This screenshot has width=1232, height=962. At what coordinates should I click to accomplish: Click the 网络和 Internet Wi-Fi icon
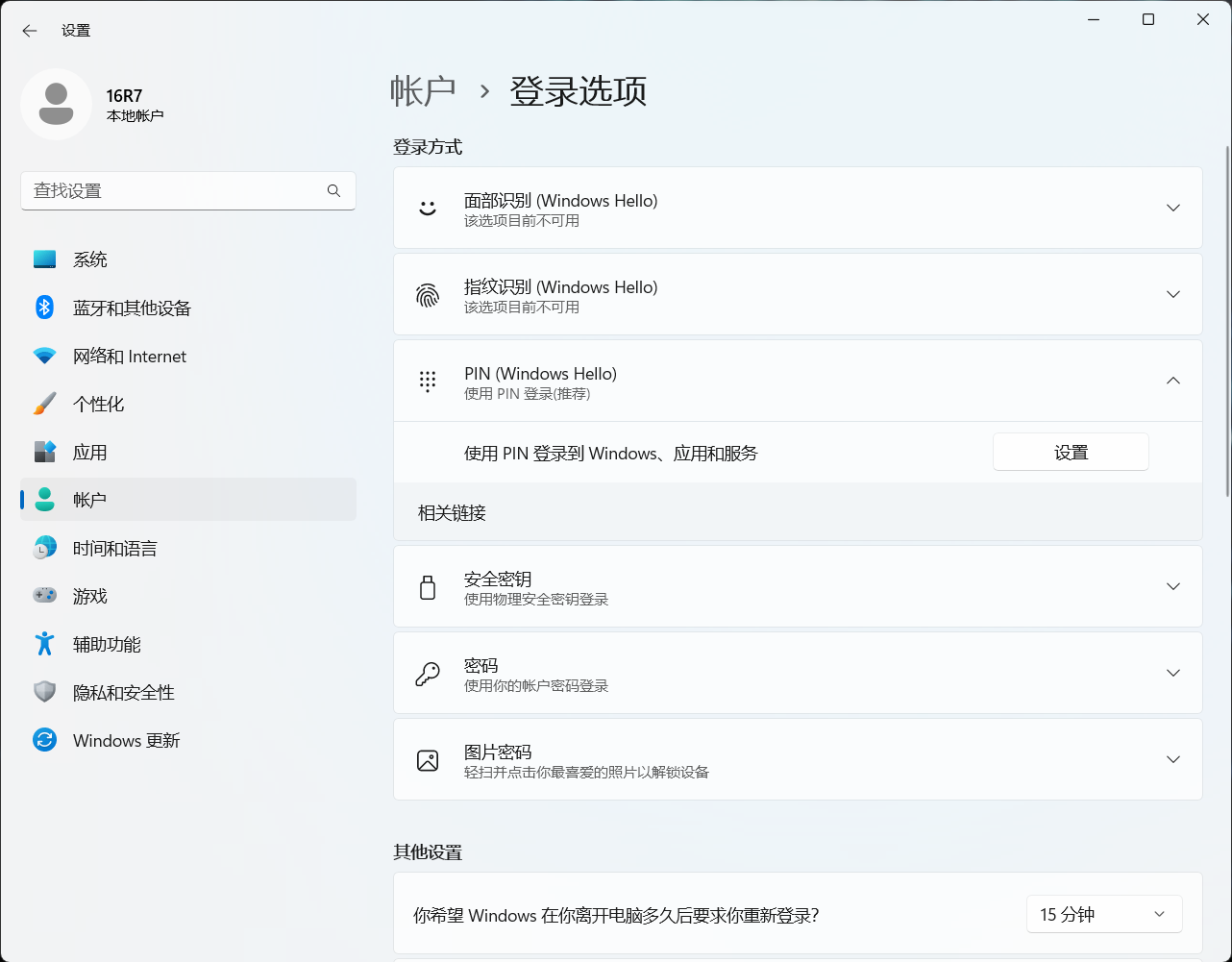tap(45, 356)
